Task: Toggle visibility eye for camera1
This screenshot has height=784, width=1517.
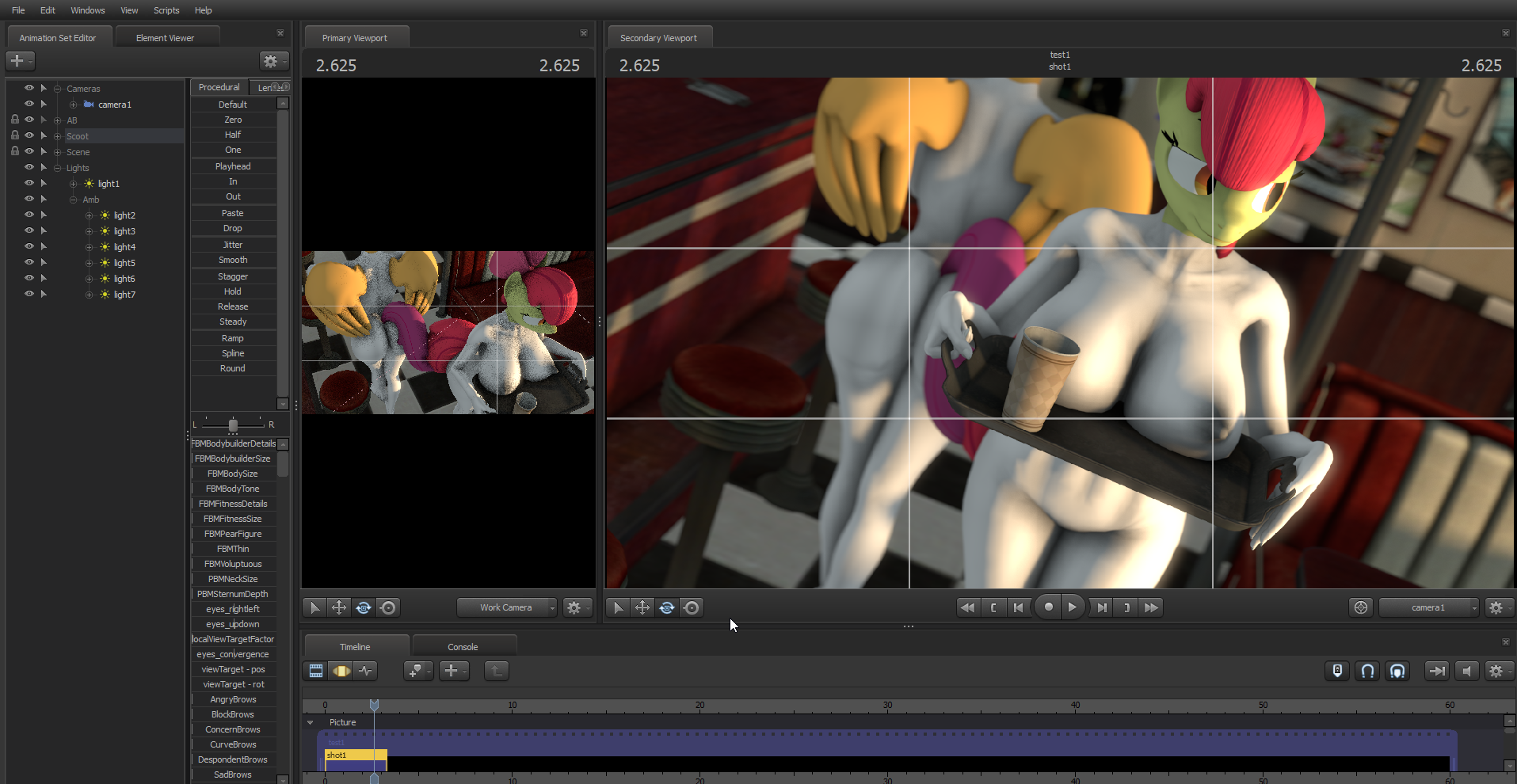Action: click(29, 104)
